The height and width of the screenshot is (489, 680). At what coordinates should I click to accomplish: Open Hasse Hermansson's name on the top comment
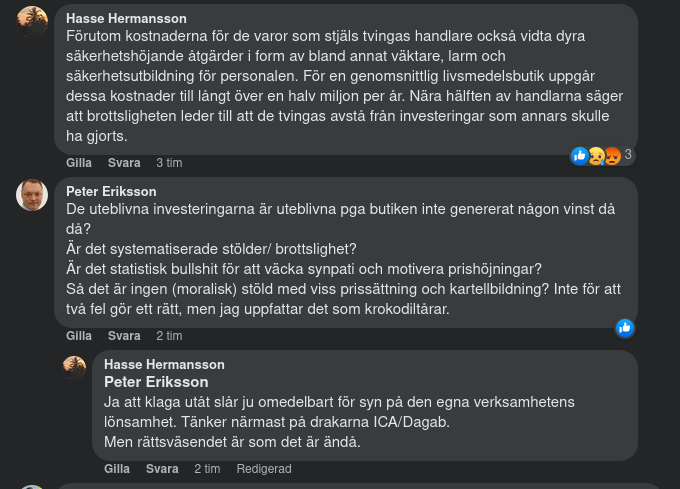tap(126, 18)
